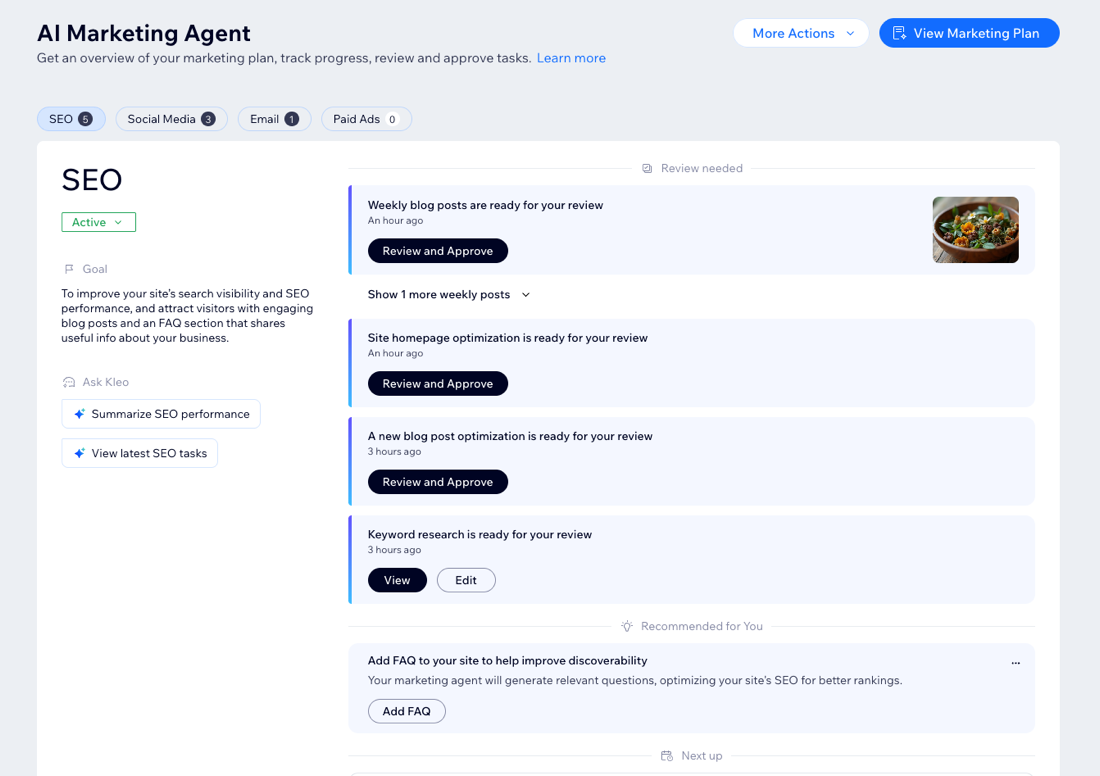Click the Learn more link
Screen dimensions: 1100x776
coord(571,57)
